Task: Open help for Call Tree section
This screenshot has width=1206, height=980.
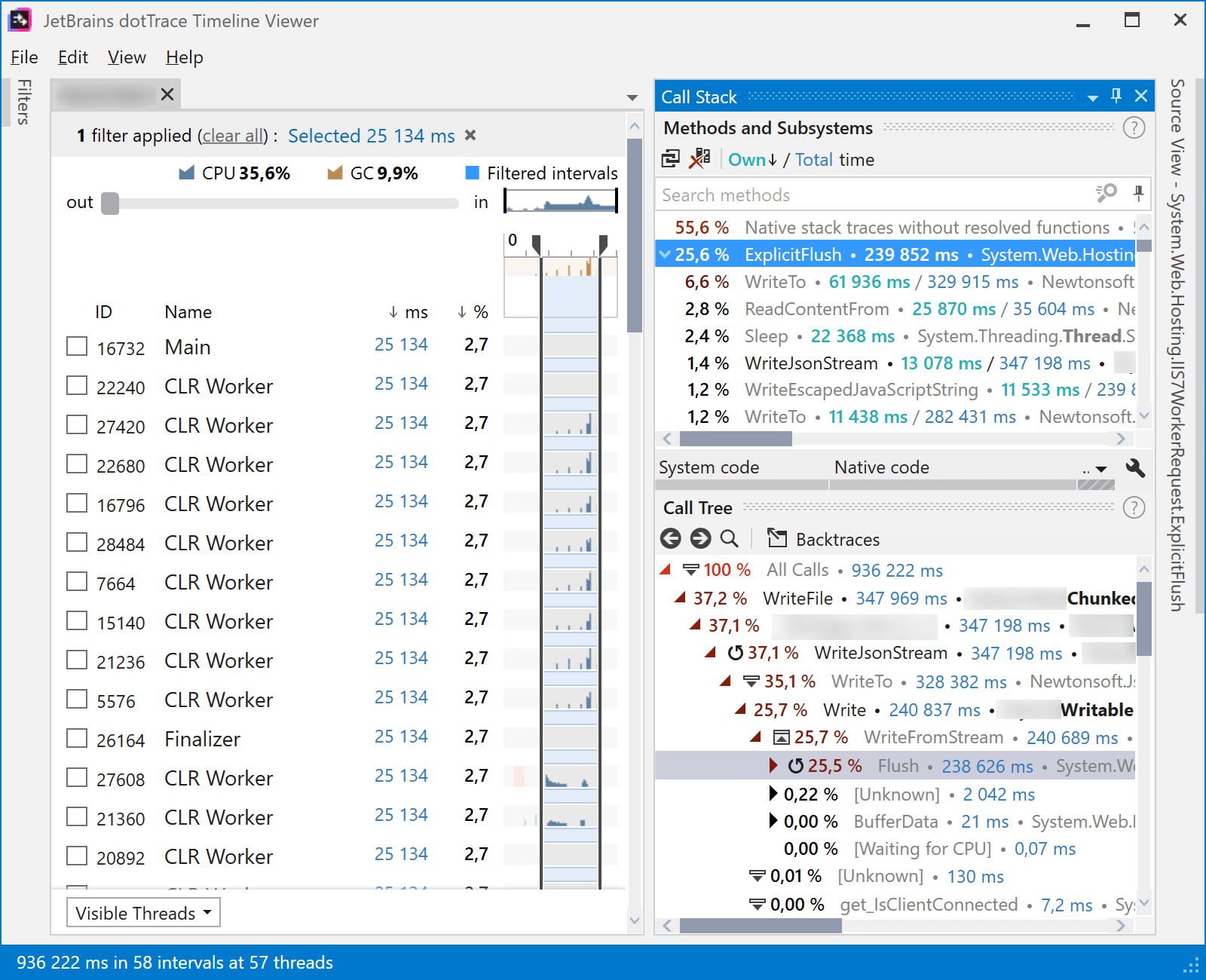Action: [x=1134, y=508]
